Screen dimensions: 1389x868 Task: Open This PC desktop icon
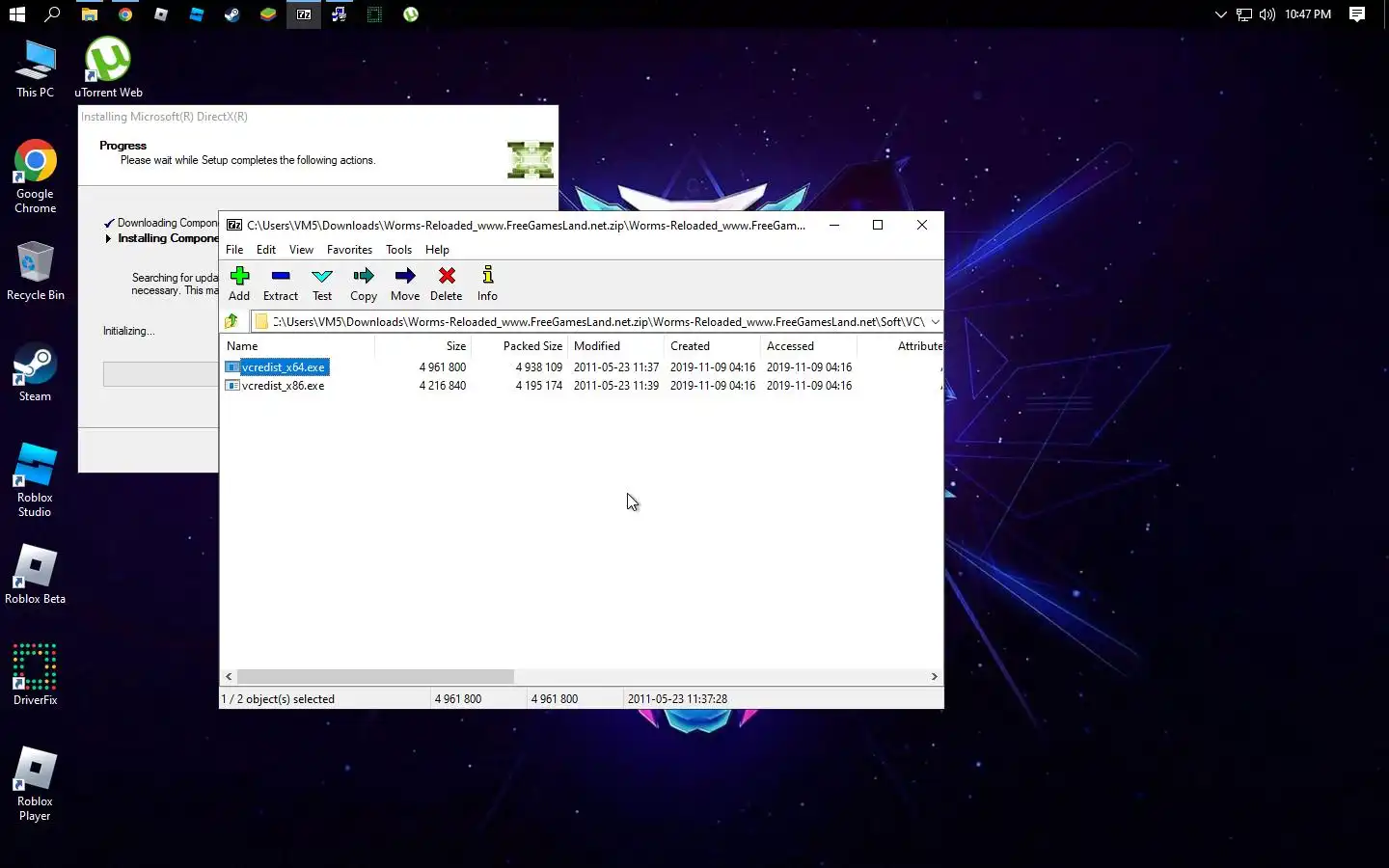(x=36, y=69)
